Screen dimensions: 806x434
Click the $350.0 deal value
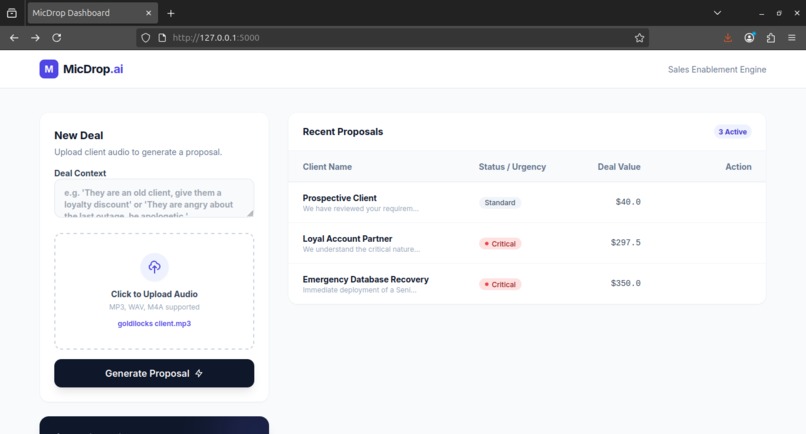(626, 283)
